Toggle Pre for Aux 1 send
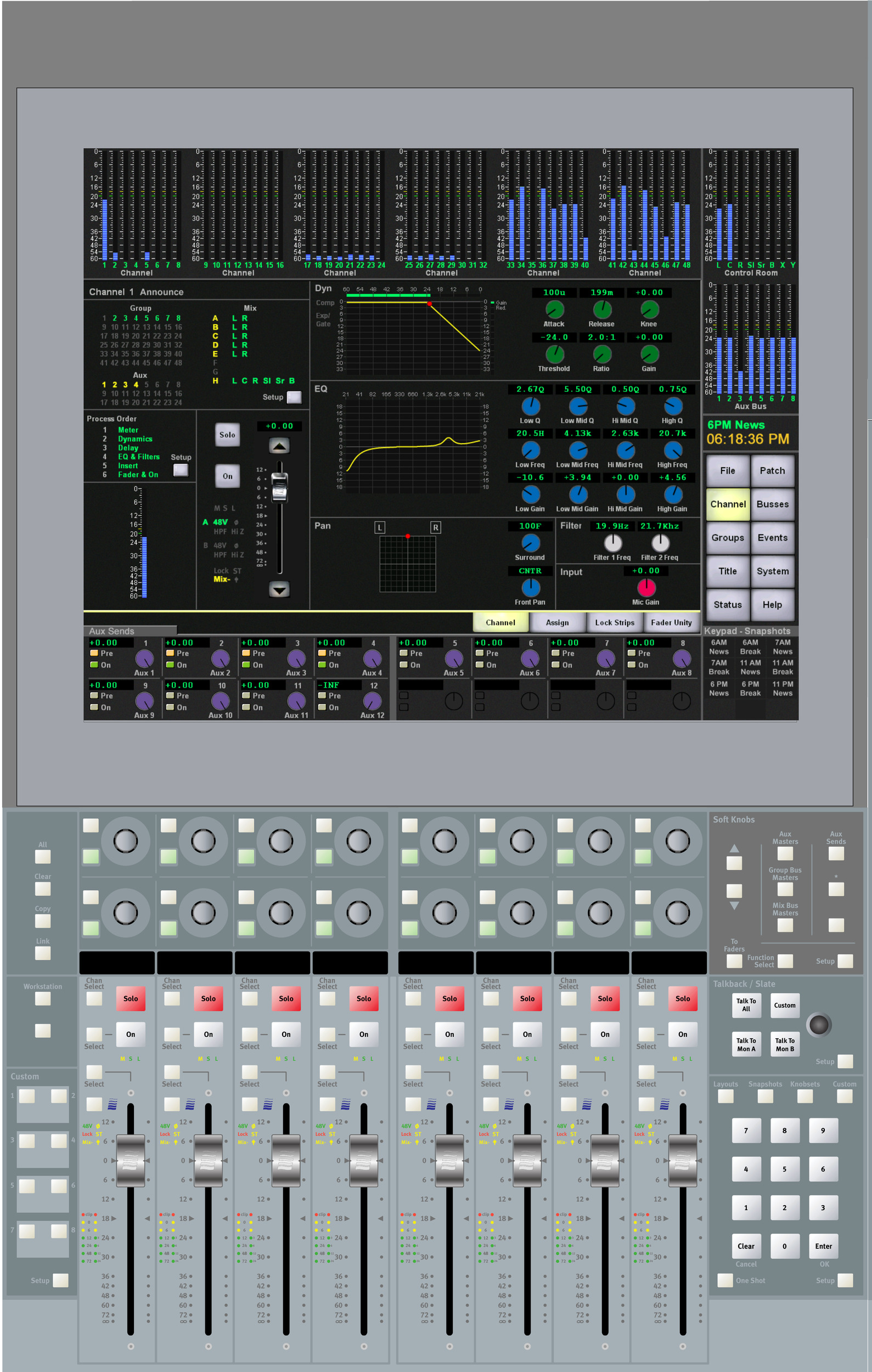This screenshot has width=872, height=1372. (x=94, y=653)
